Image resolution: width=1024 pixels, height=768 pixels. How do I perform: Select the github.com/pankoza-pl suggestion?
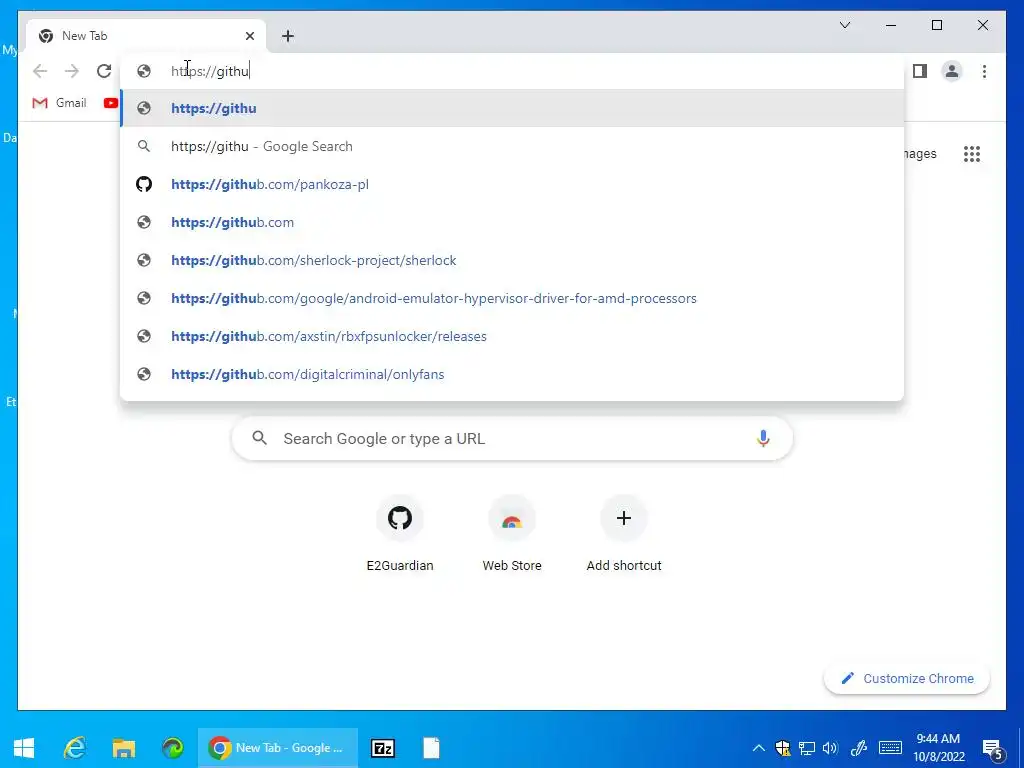[512, 184]
